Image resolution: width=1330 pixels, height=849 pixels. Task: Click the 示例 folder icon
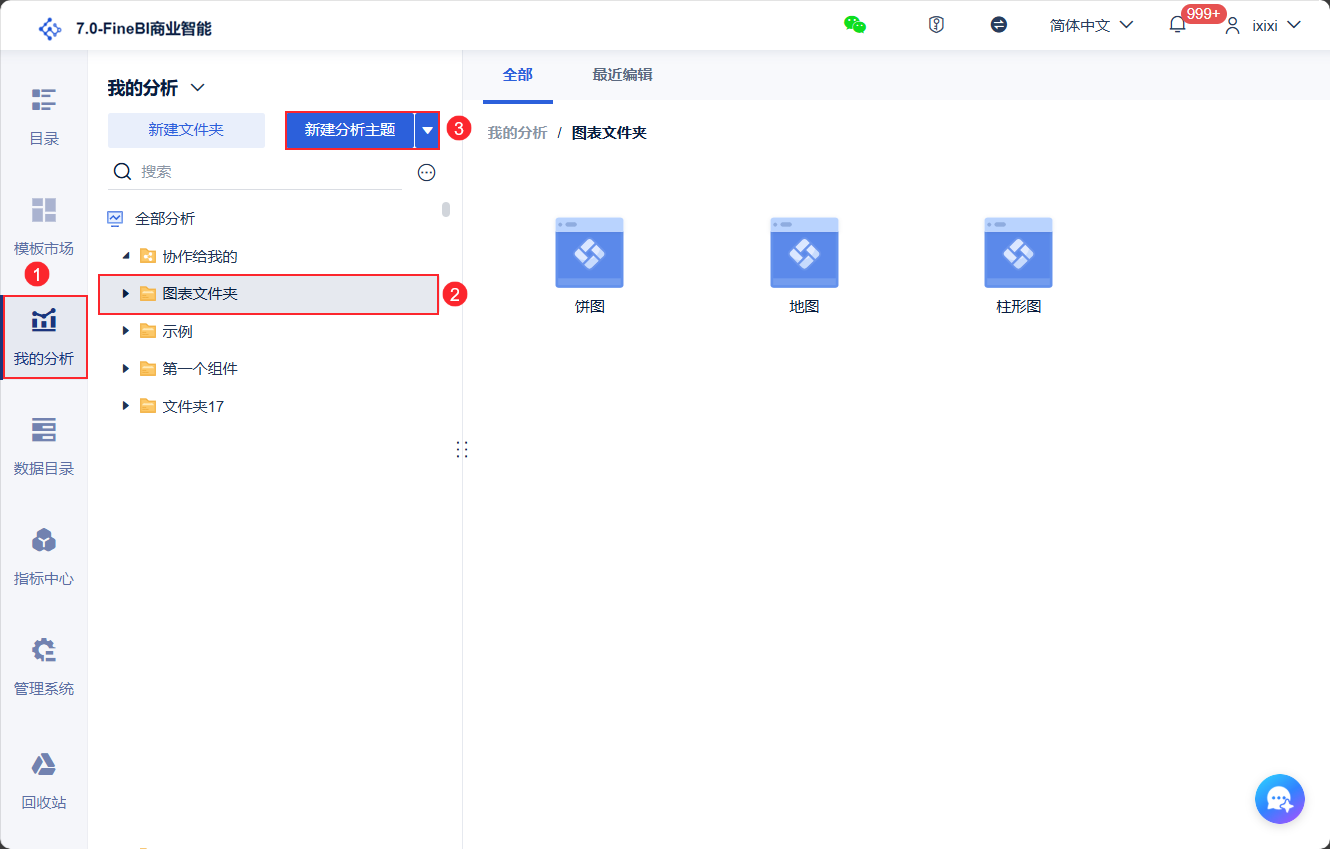(x=148, y=331)
